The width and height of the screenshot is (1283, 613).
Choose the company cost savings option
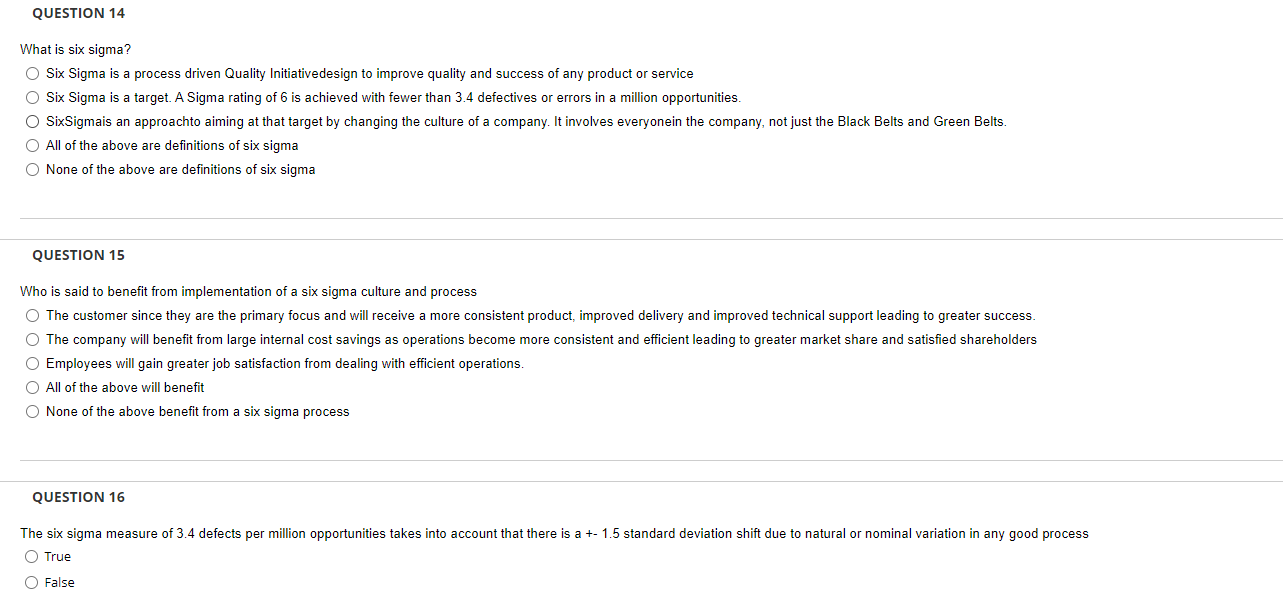click(x=32, y=339)
